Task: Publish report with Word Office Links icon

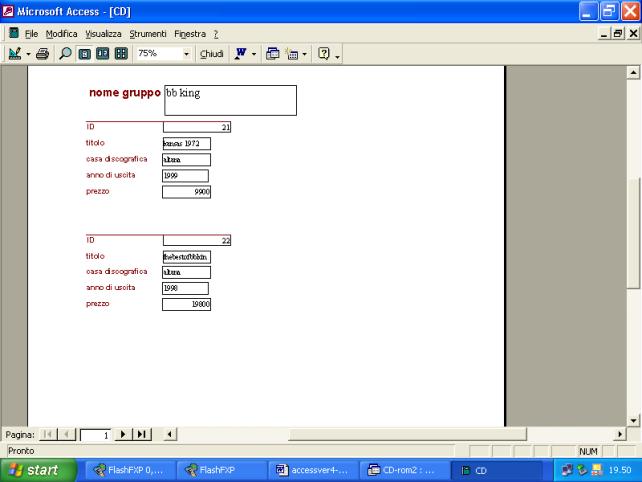Action: pyautogui.click(x=241, y=54)
